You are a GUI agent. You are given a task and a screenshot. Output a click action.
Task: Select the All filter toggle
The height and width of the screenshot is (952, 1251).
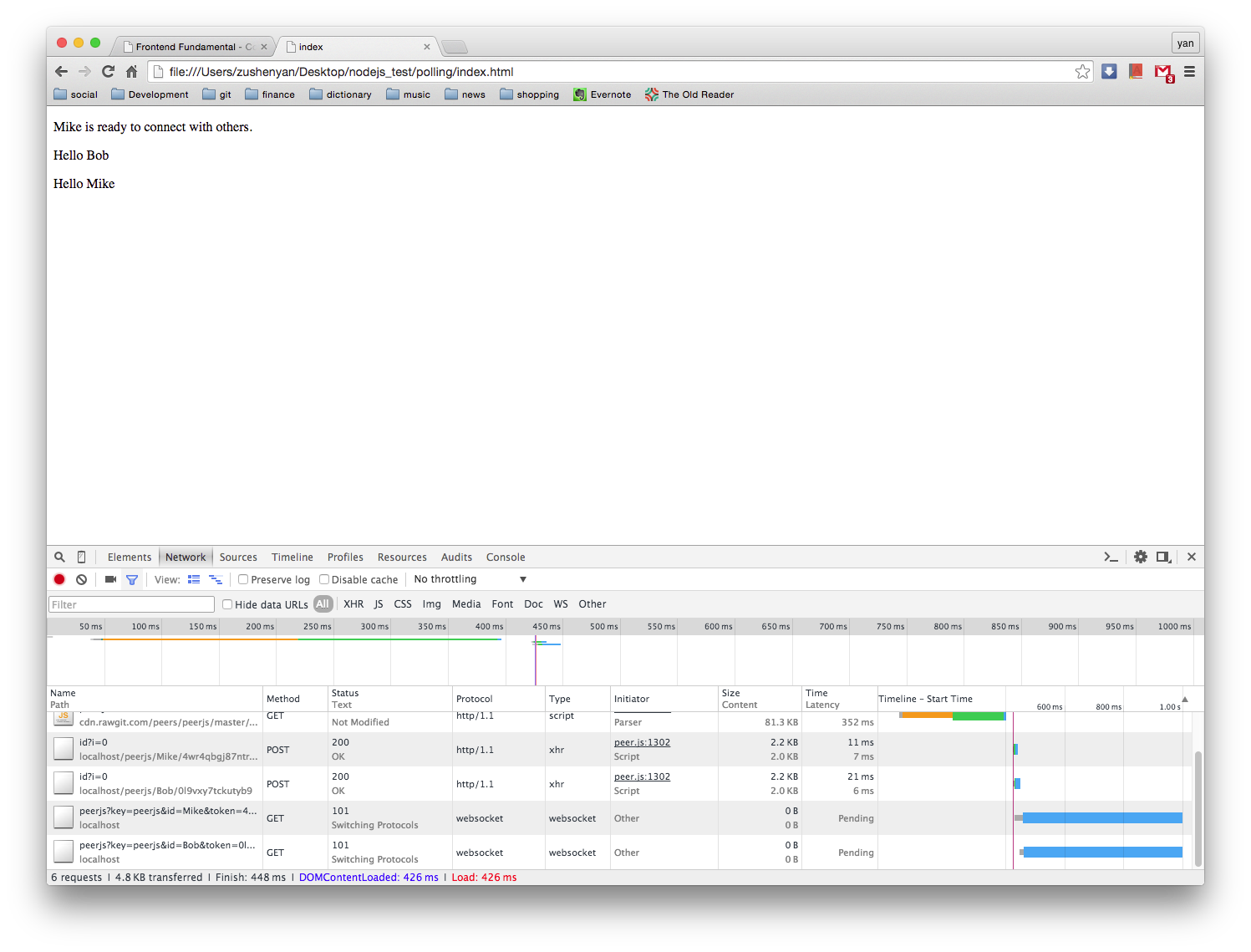323,603
